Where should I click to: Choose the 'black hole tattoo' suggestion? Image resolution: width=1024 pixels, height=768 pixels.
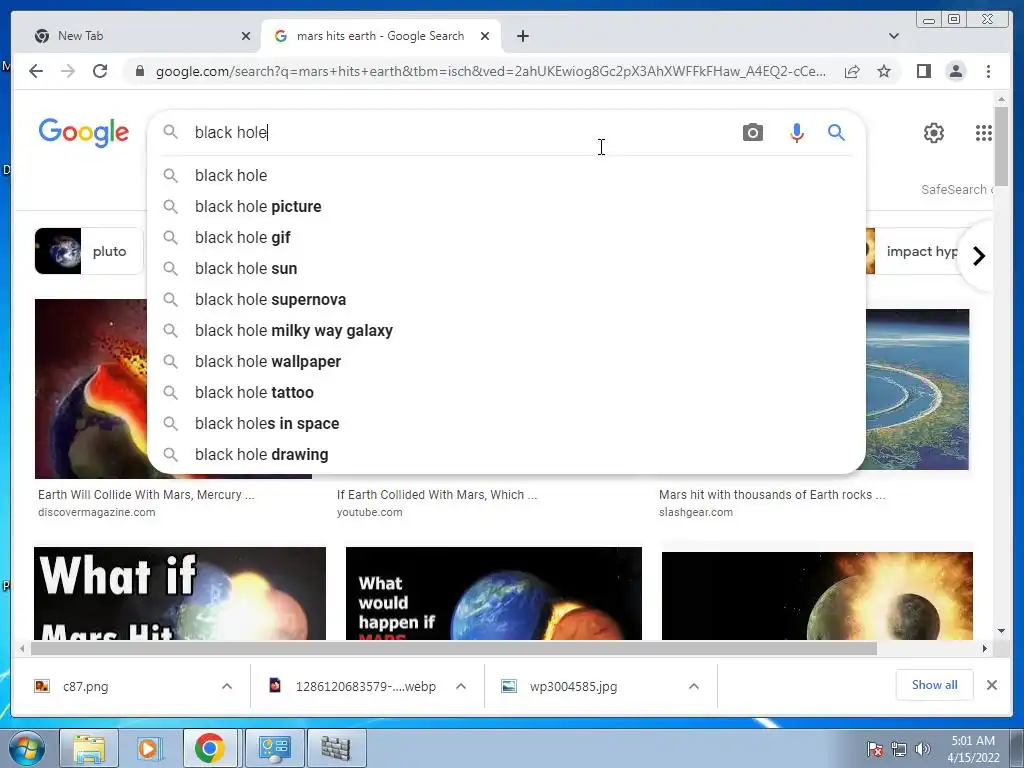pos(507,392)
